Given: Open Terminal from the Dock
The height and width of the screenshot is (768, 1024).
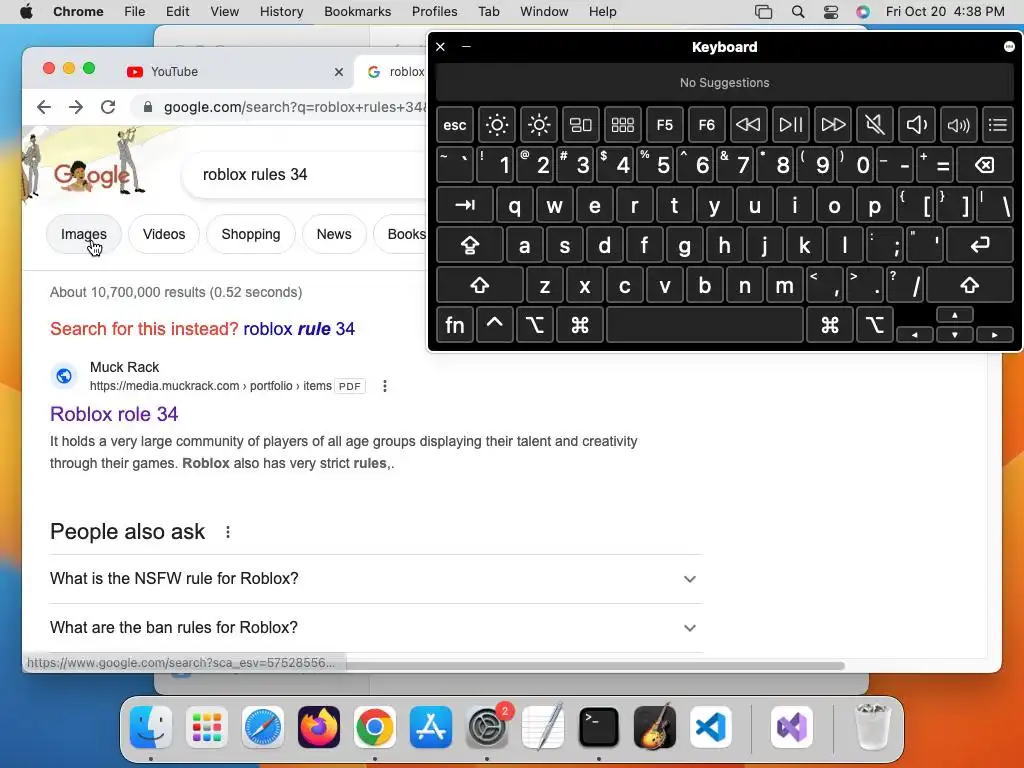Looking at the screenshot, I should [x=599, y=727].
